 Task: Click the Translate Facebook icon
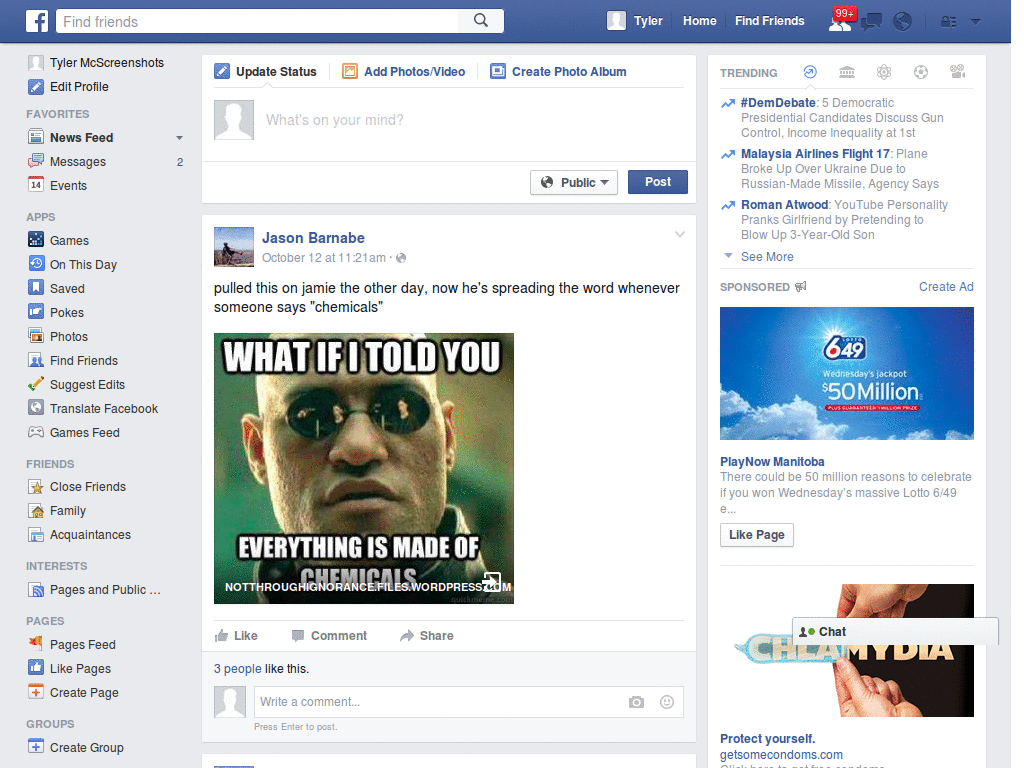click(x=36, y=408)
